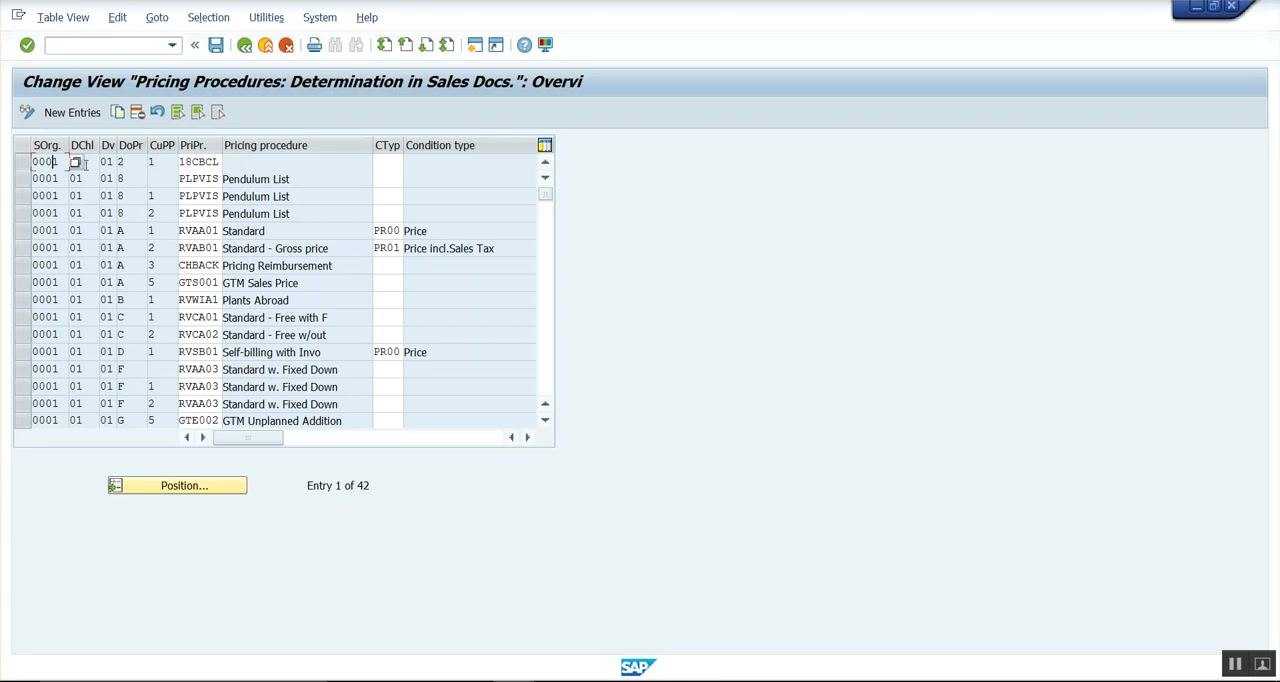Click the "Self-billing with Invo" description
The width and height of the screenshot is (1280, 682).
pyautogui.click(x=271, y=352)
